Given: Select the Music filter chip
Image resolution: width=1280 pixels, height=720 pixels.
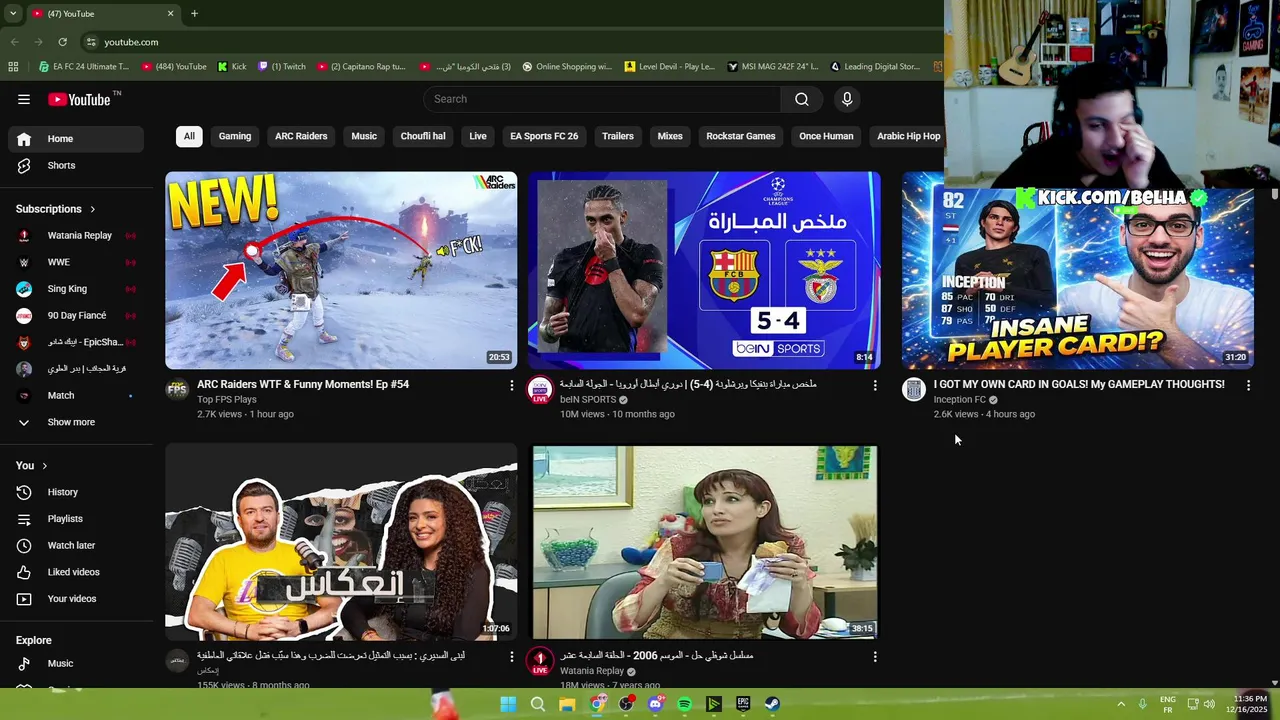Looking at the screenshot, I should point(364,136).
